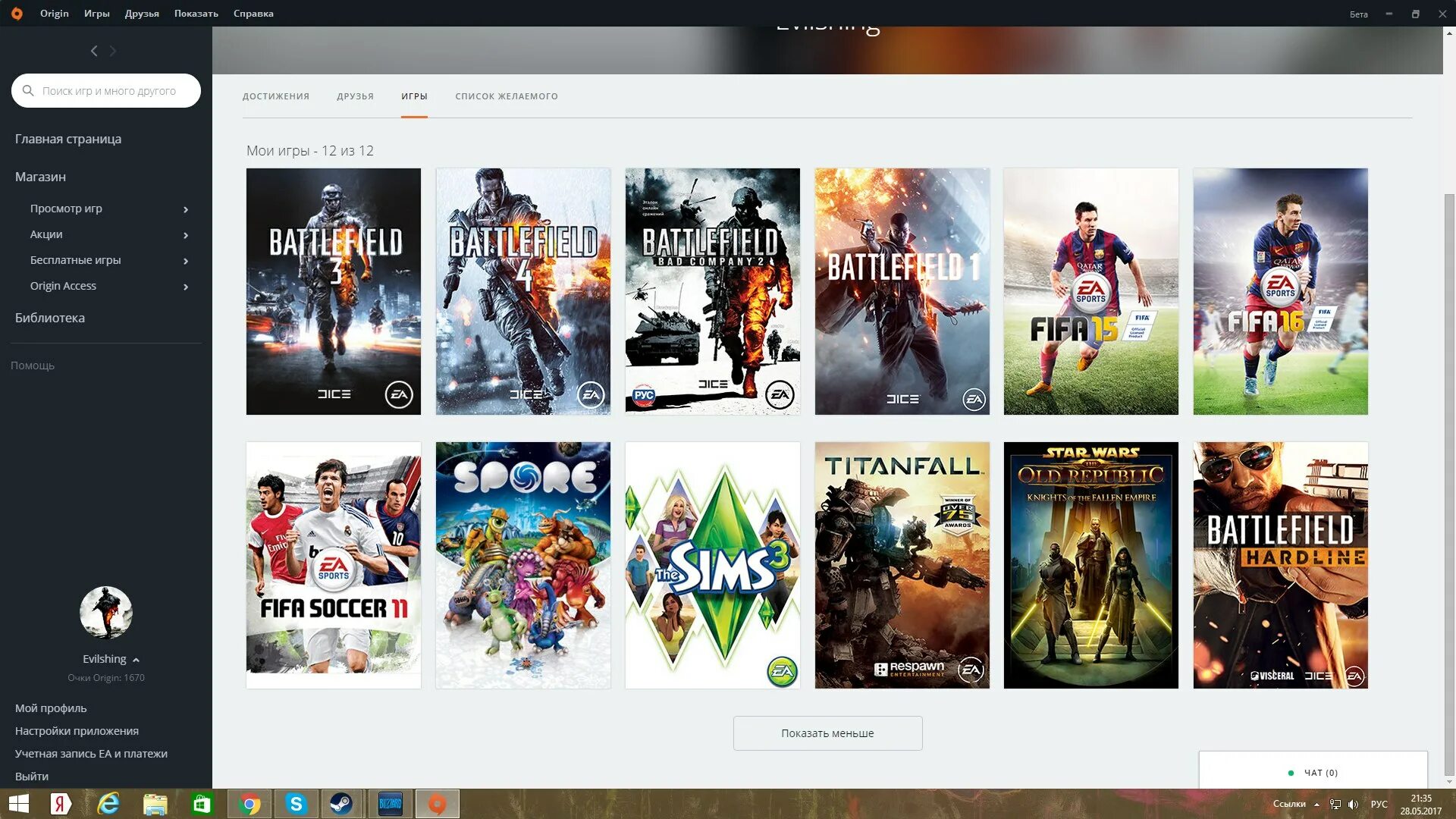Go forward with the right navigation arrow
1456x819 pixels.
click(113, 51)
